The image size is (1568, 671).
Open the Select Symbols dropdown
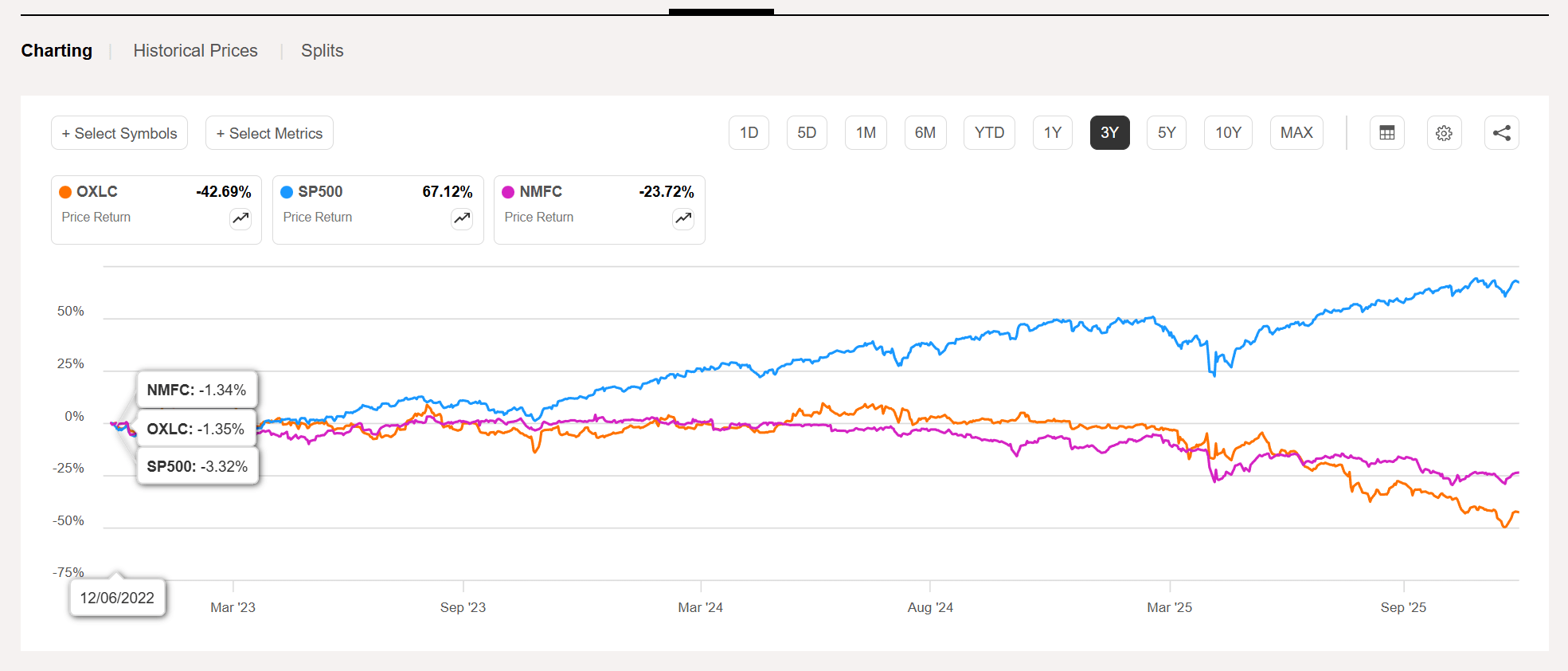click(119, 133)
